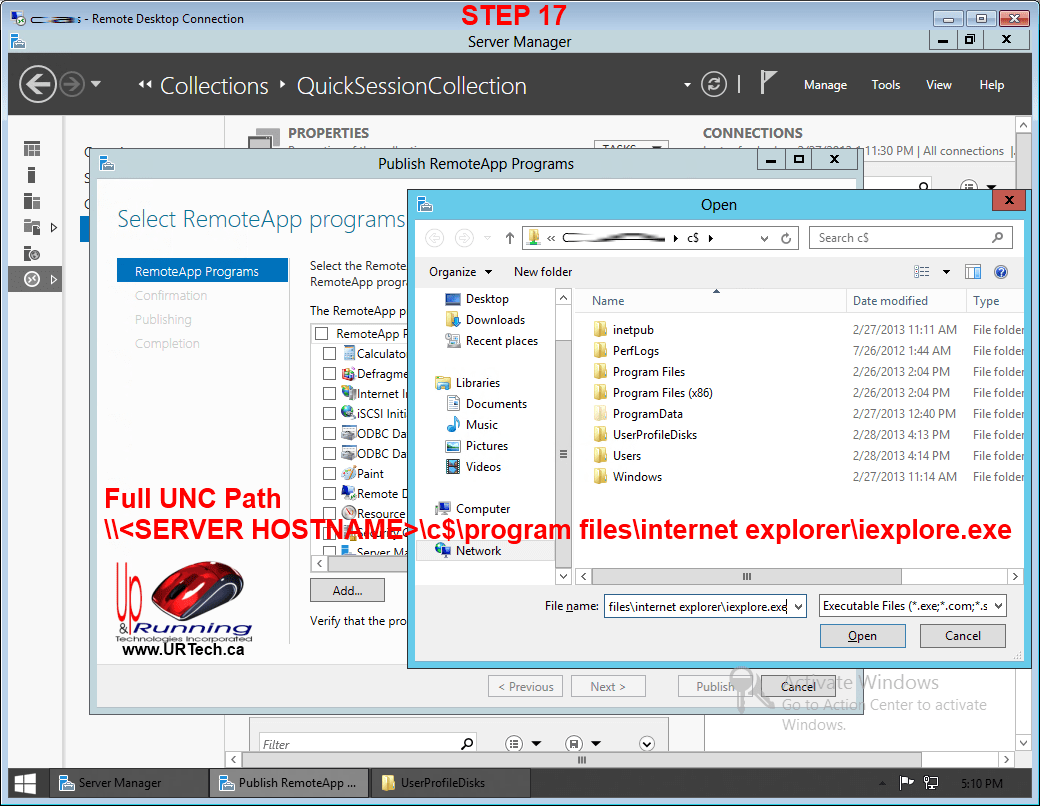Click the Server Manager back arrow

tap(37, 84)
